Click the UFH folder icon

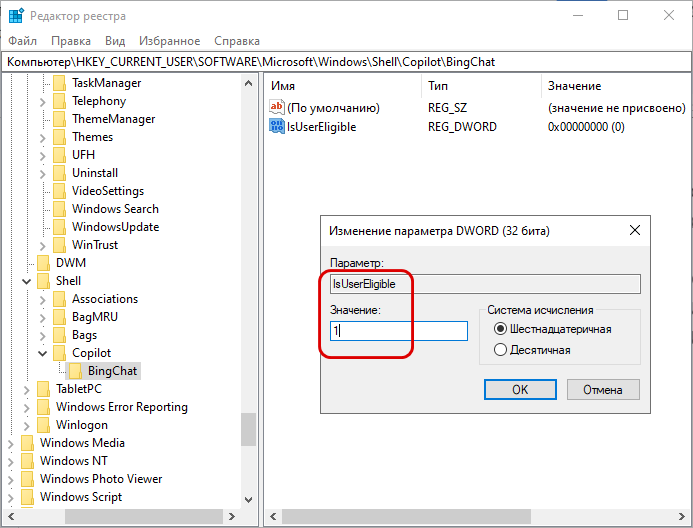click(59, 155)
